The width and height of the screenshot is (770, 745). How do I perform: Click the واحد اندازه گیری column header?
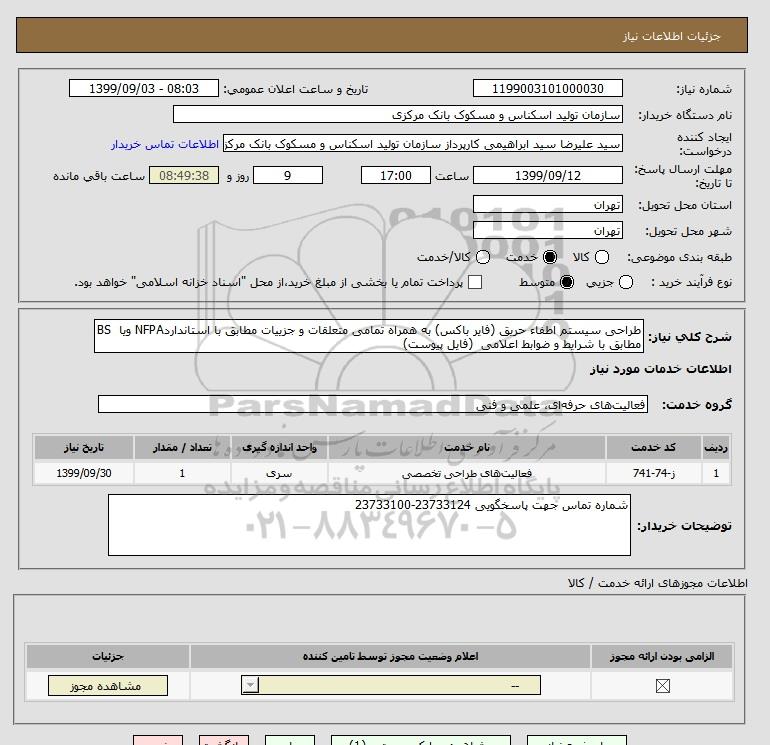coord(279,447)
